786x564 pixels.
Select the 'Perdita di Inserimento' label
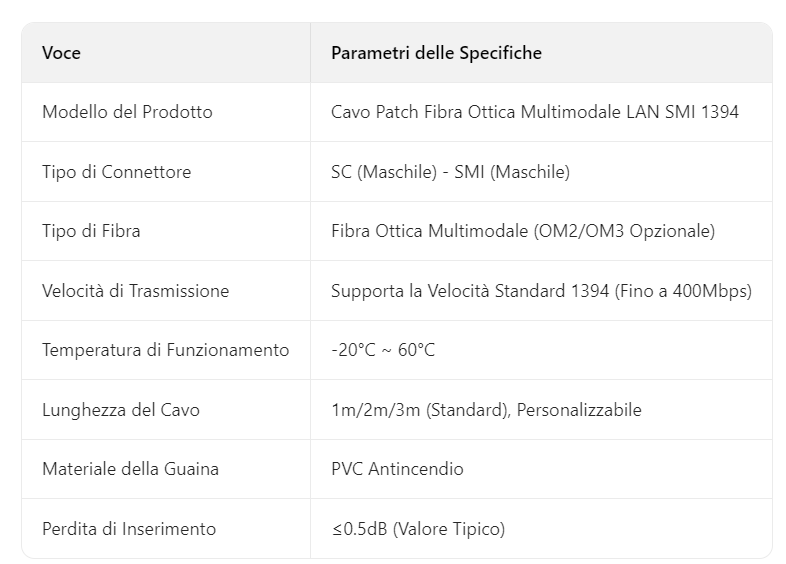tap(129, 529)
